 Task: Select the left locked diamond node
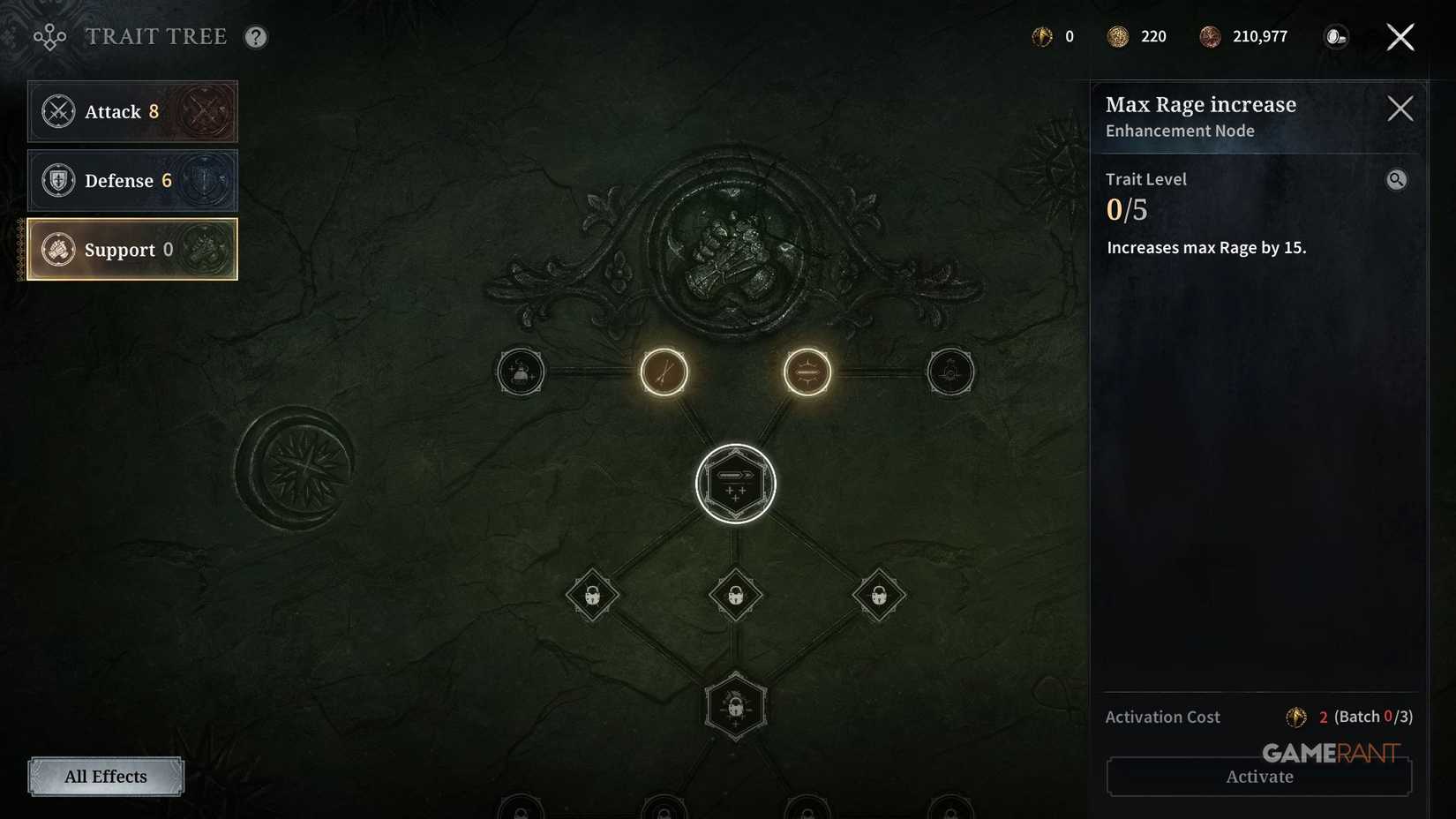coord(592,595)
